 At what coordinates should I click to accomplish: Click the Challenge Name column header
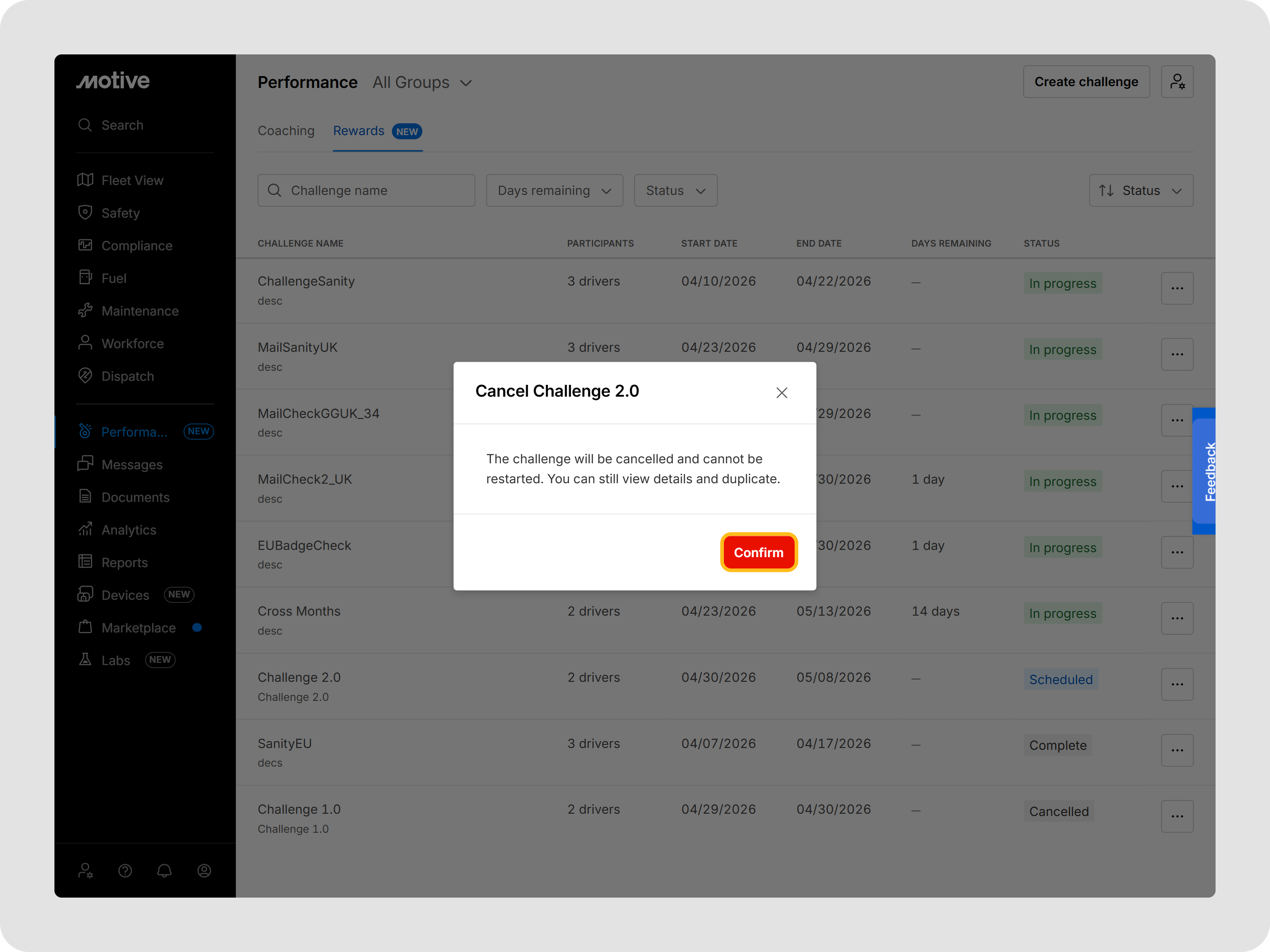tap(300, 243)
